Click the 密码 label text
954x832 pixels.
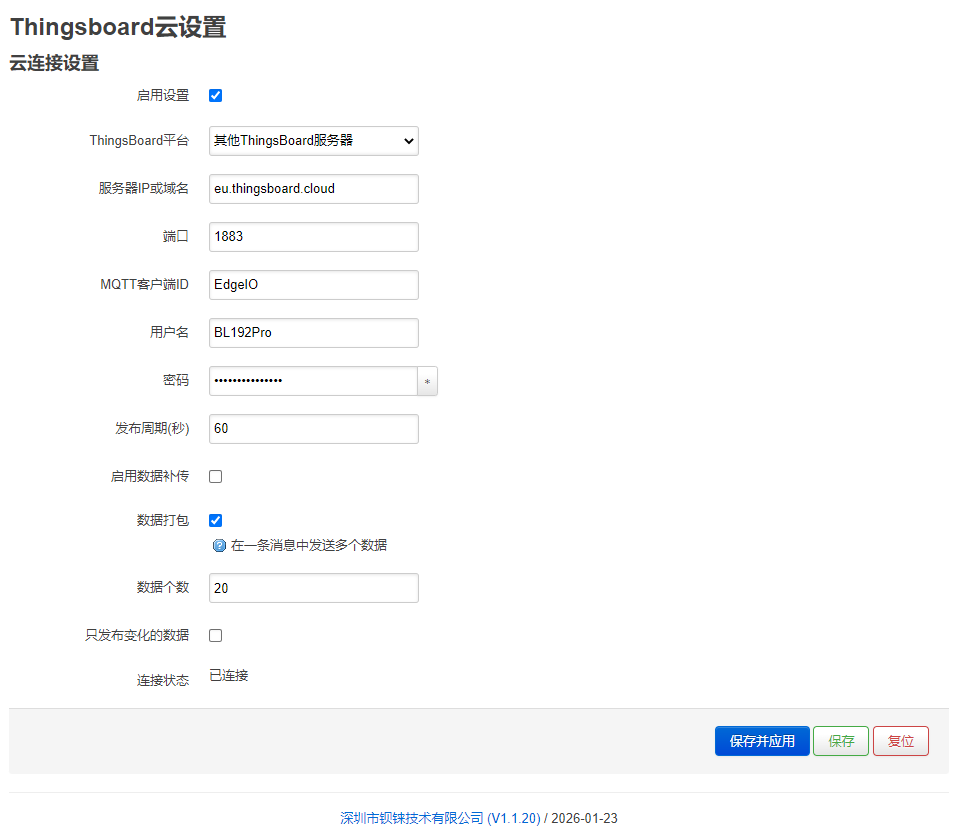(176, 381)
